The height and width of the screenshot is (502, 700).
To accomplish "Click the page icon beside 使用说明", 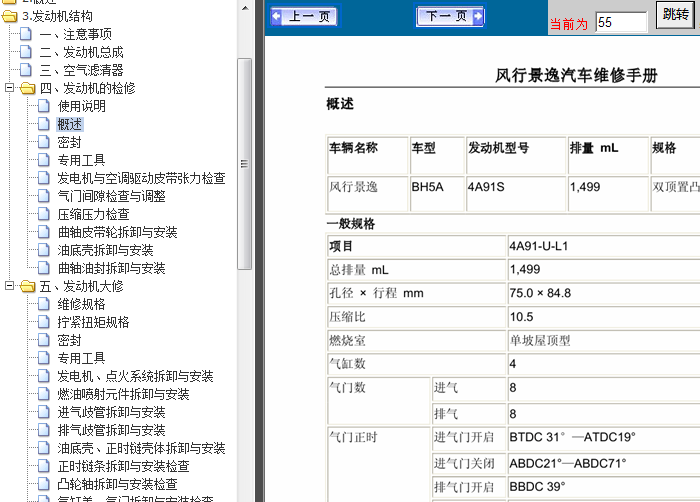I will point(44,106).
